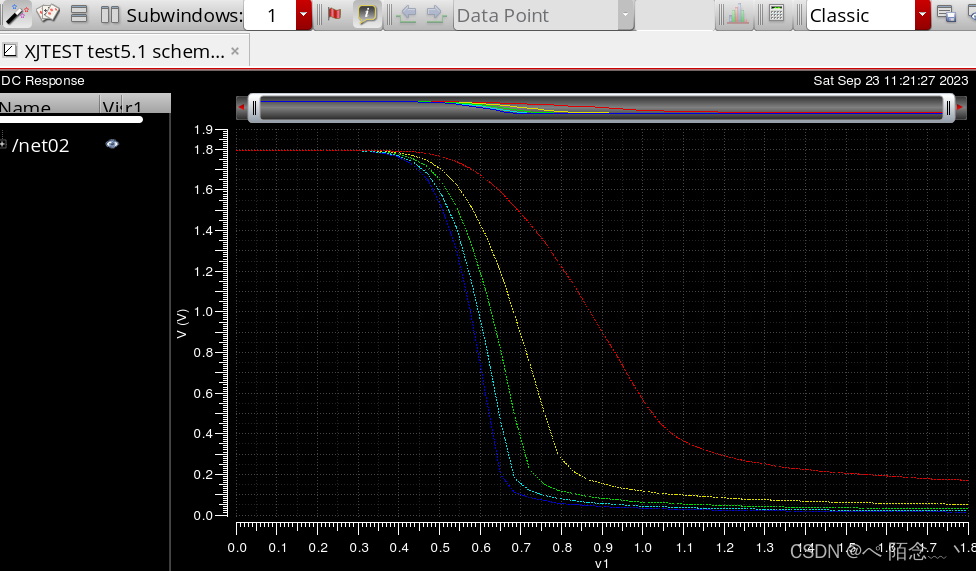The height and width of the screenshot is (571, 976).
Task: Select the /net02 signal row
Action: click(85, 145)
